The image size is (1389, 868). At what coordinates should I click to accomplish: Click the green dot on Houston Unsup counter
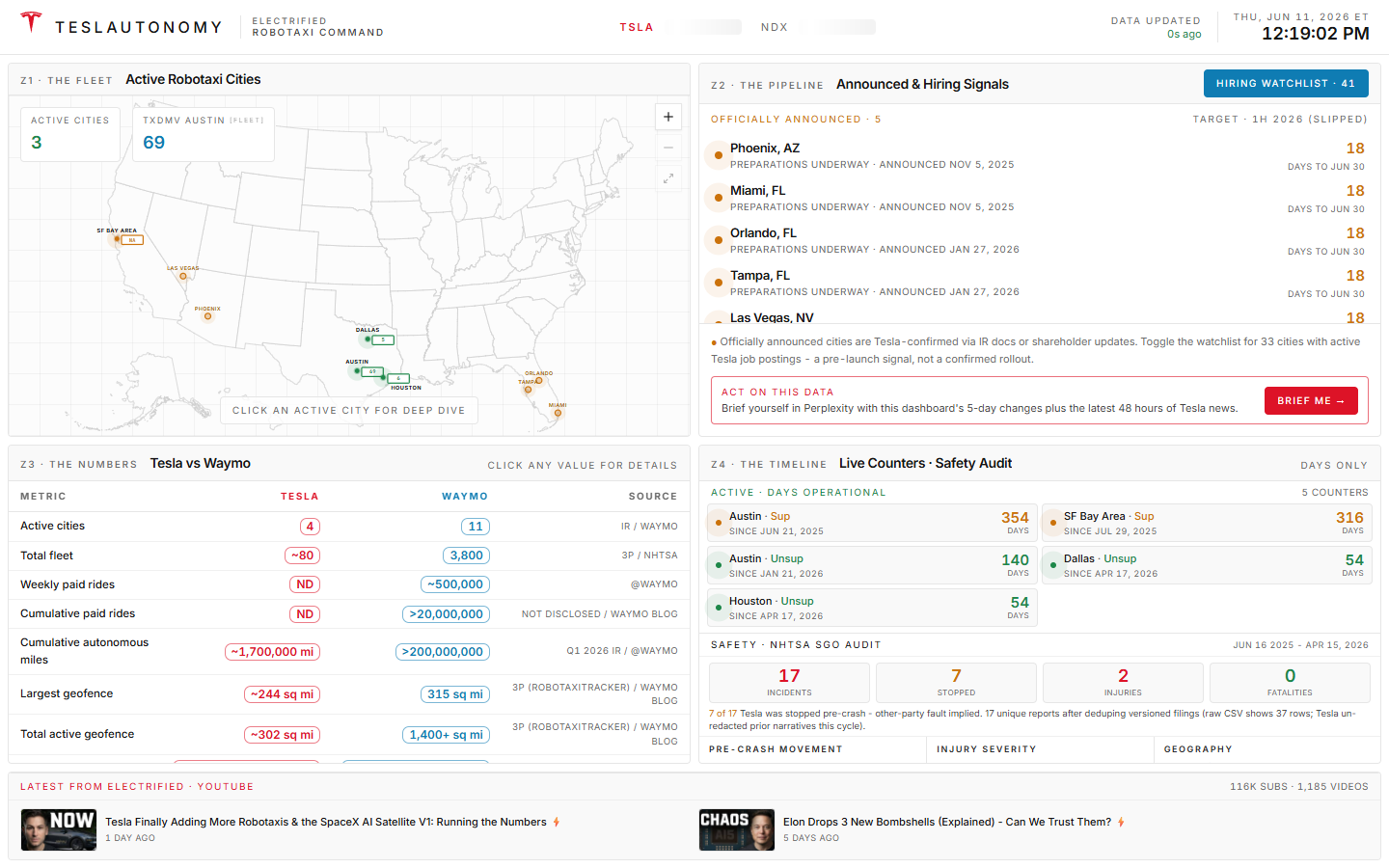718,608
